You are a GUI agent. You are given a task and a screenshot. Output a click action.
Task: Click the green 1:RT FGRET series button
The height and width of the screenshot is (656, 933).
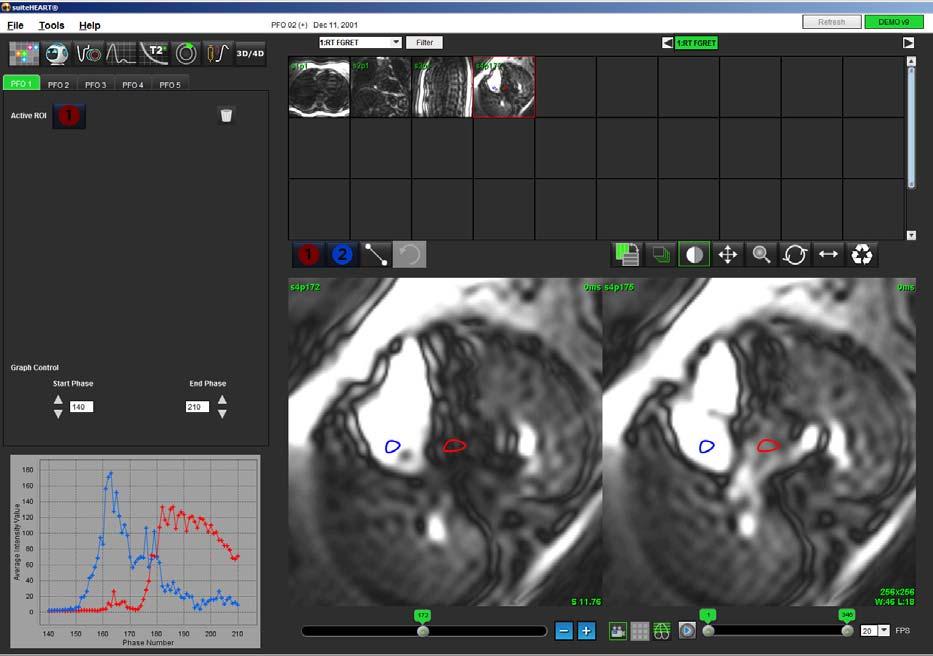point(696,43)
